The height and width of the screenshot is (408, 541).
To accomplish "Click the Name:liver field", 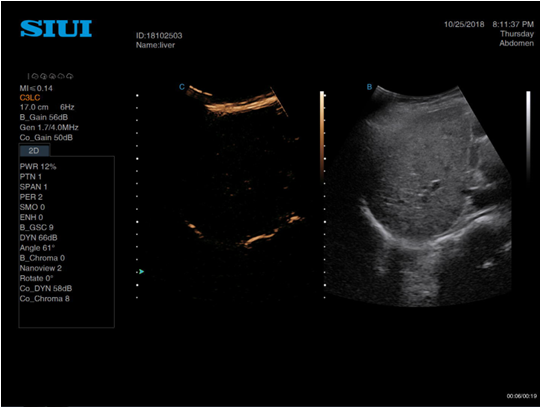I will tap(155, 45).
